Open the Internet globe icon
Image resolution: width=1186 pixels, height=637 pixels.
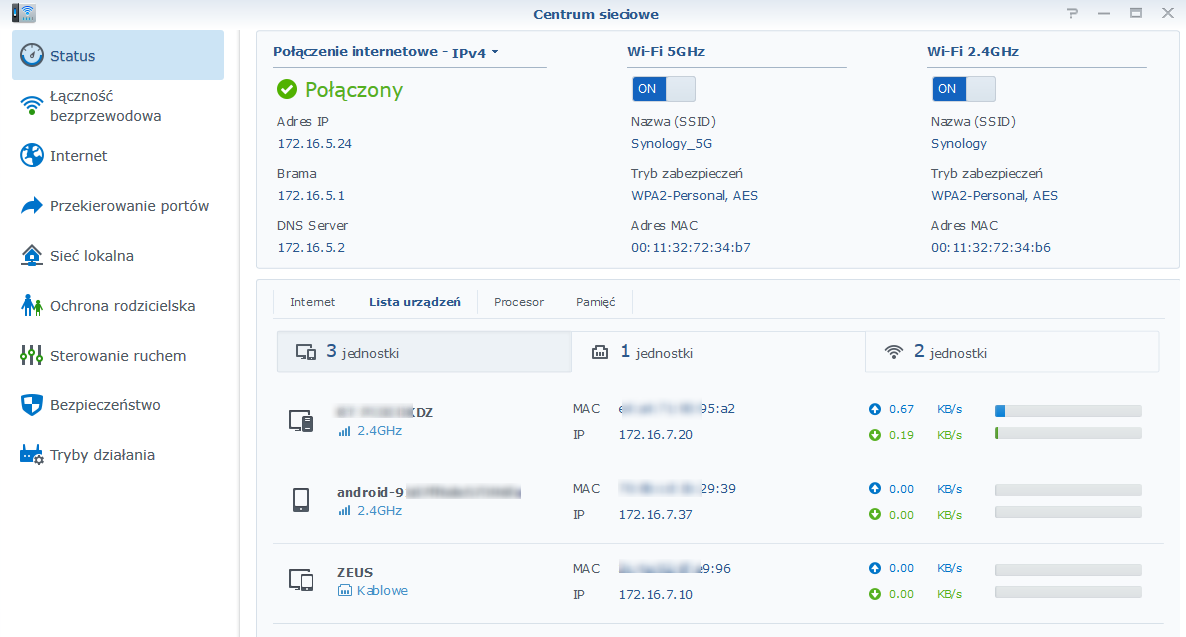[x=32, y=155]
